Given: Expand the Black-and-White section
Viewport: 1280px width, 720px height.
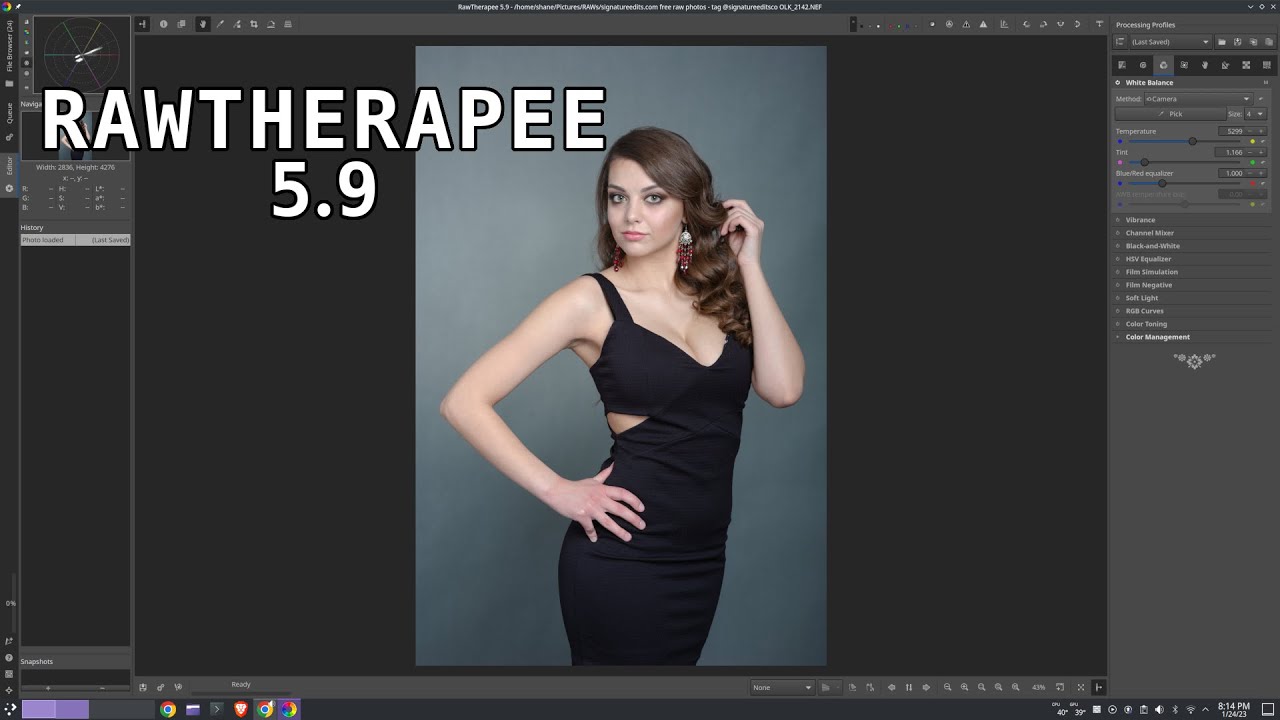Looking at the screenshot, I should click(1152, 246).
